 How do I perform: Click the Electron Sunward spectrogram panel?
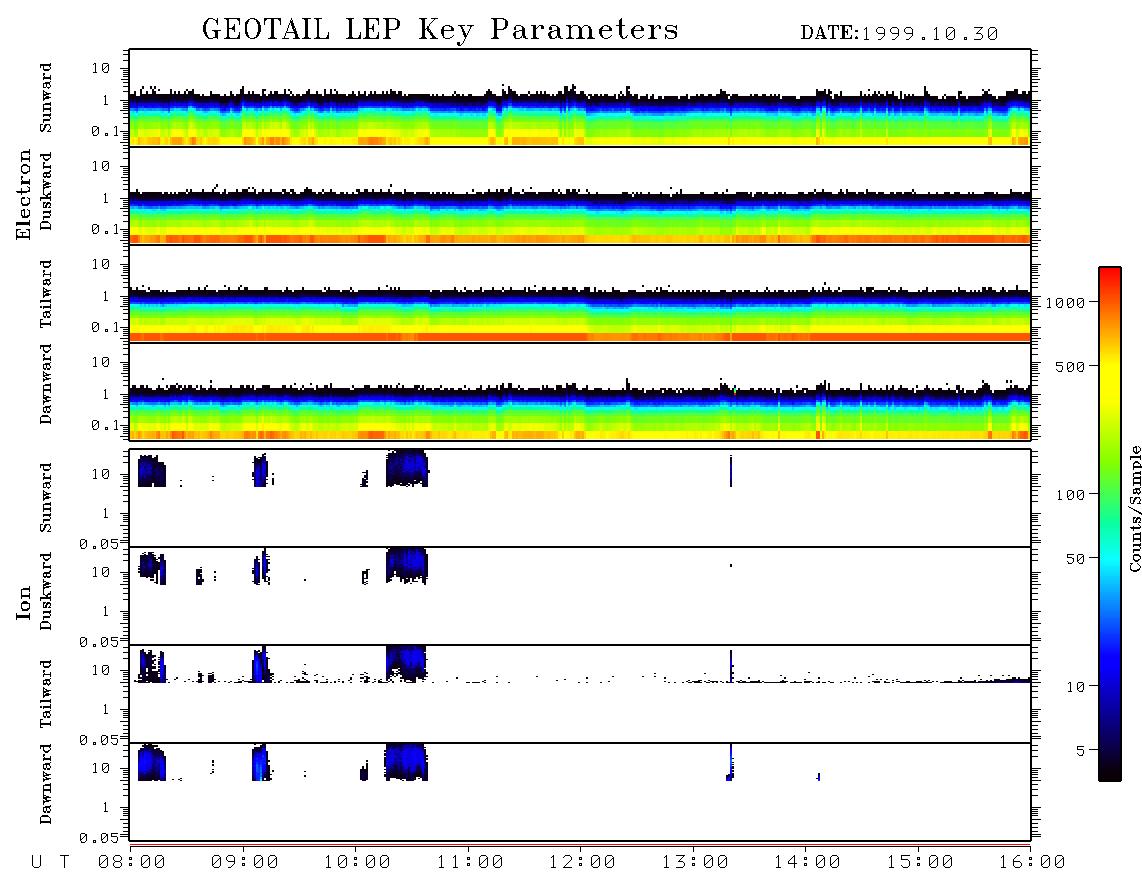(x=580, y=98)
